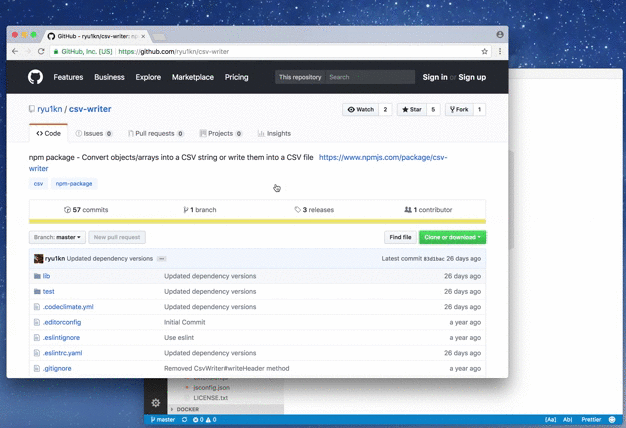The height and width of the screenshot is (428, 626).
Task: Click ryu1kn's avatar in commit row
Action: [38, 259]
